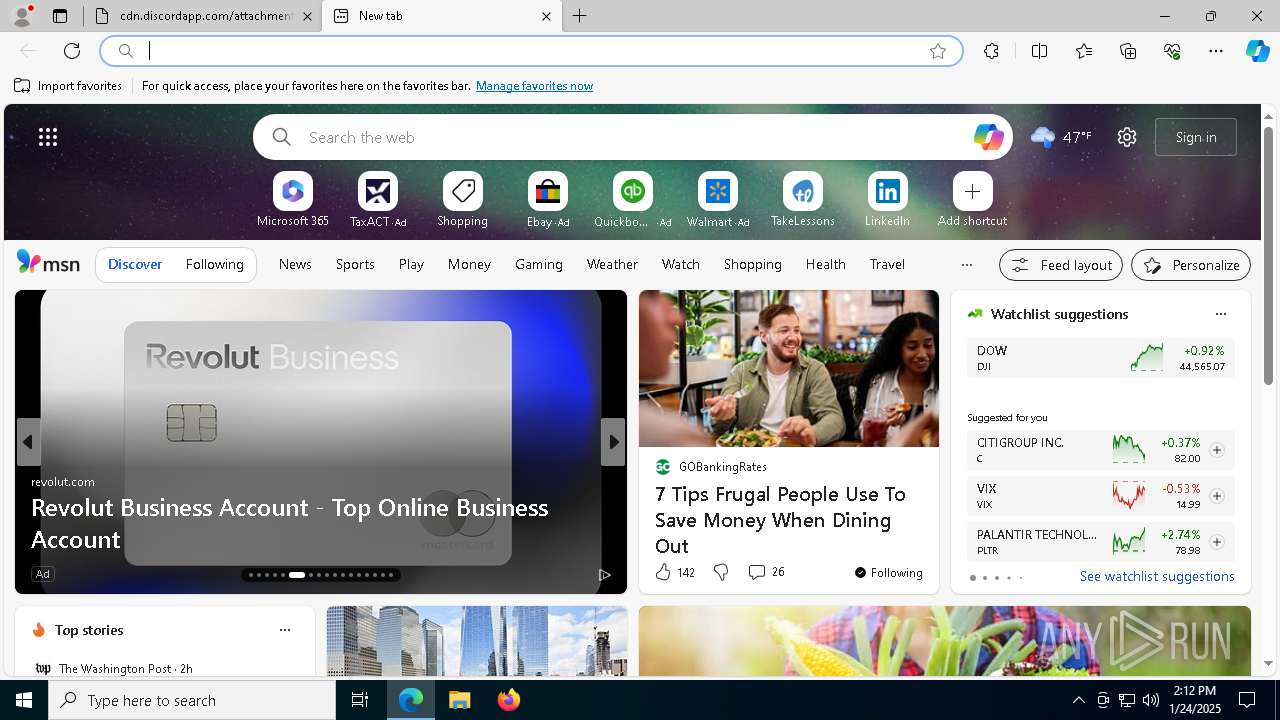This screenshot has width=1280, height=720.
Task: Click the Sign in button
Action: pos(1196,137)
